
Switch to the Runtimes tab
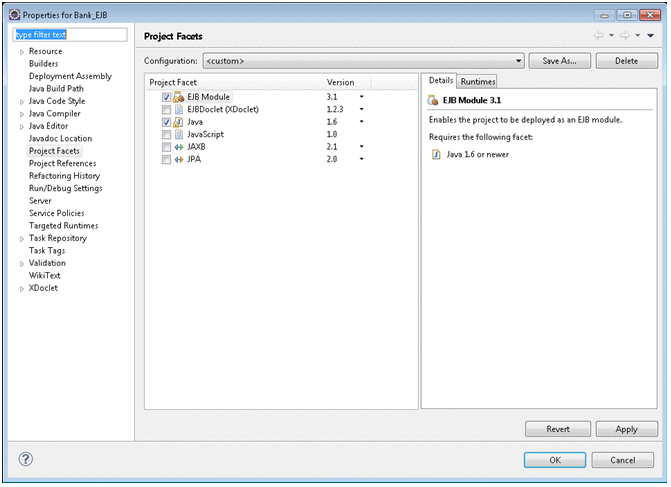point(477,81)
